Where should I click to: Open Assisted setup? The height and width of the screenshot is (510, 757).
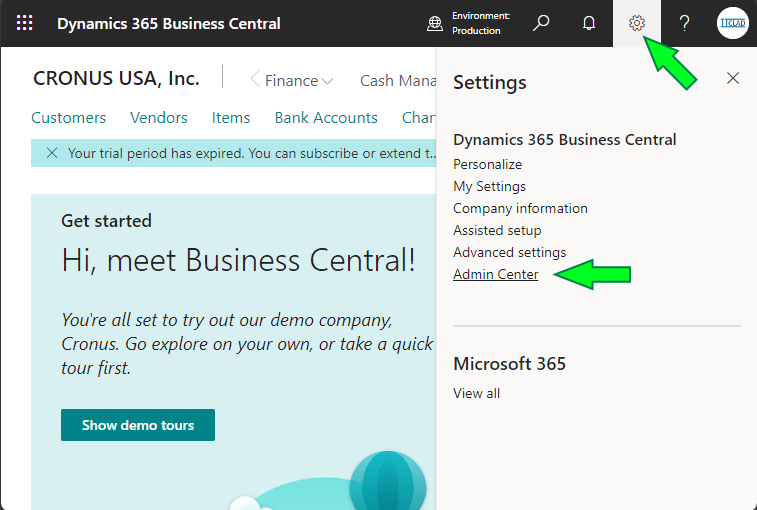pos(497,230)
